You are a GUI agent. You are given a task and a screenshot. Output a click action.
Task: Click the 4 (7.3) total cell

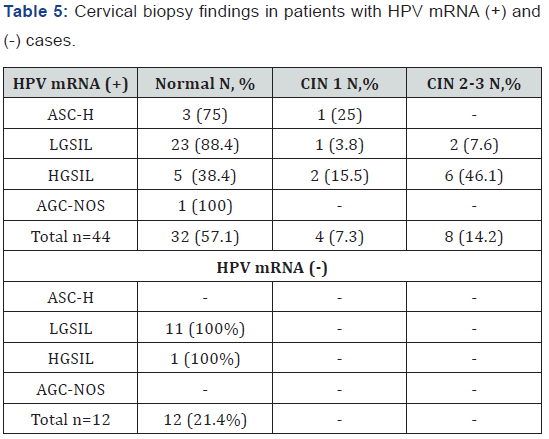(339, 236)
